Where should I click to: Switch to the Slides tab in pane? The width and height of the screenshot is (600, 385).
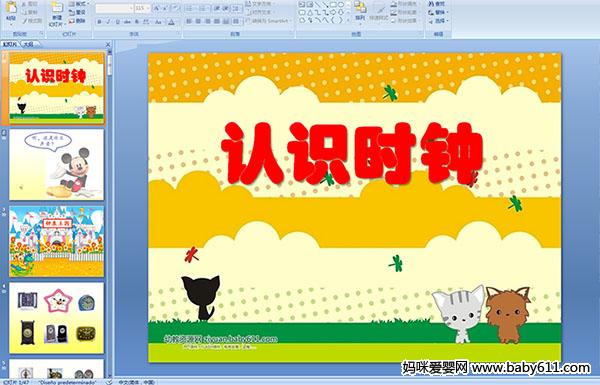(10, 44)
